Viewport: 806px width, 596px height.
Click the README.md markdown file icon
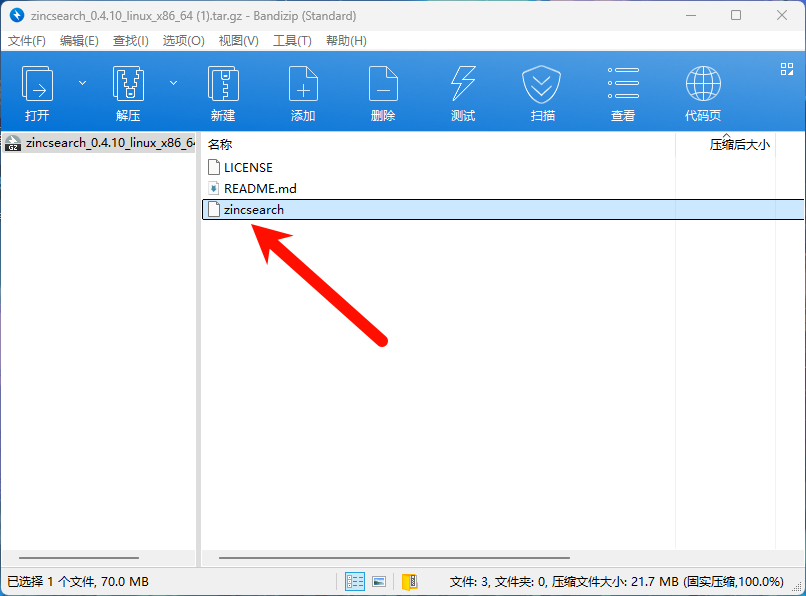pyautogui.click(x=214, y=188)
